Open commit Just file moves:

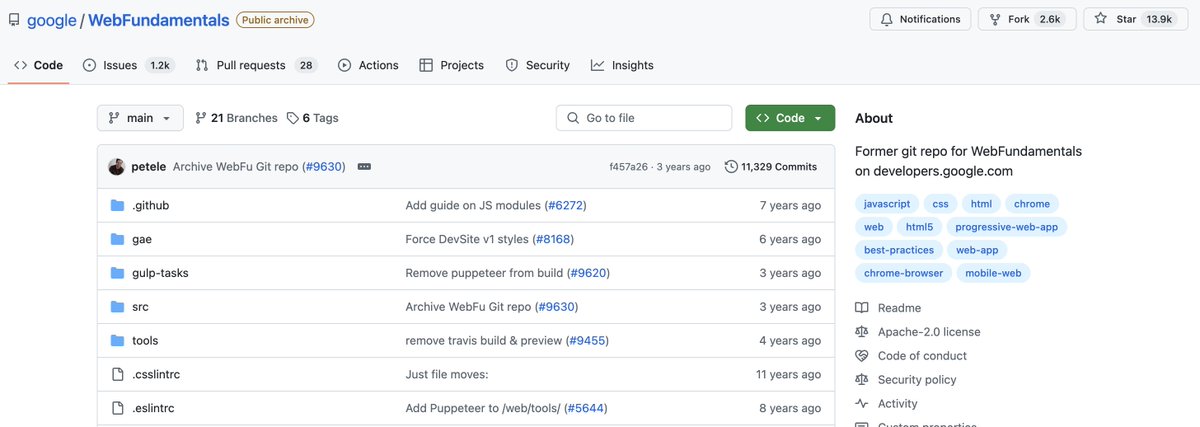[x=446, y=375]
